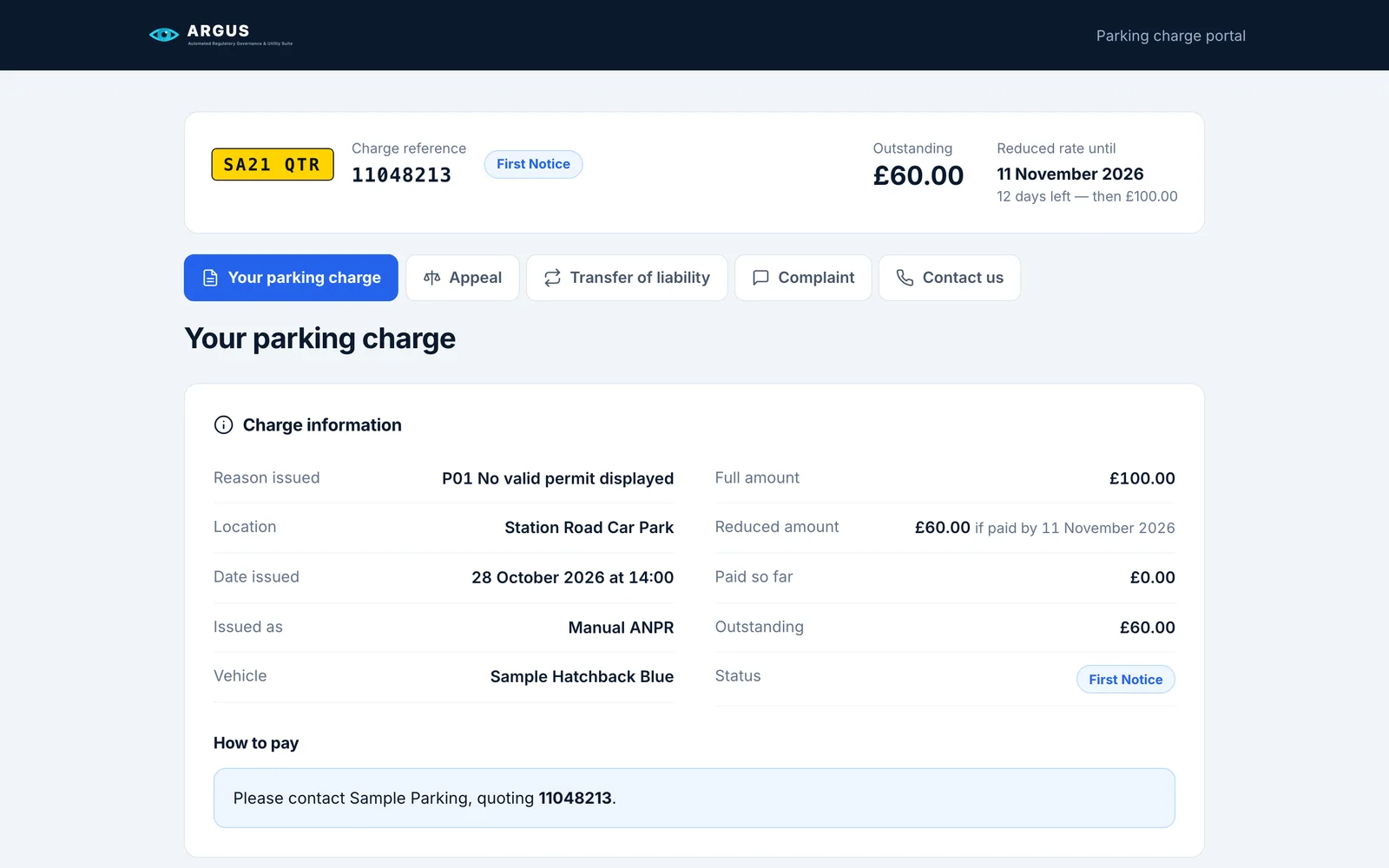Screen dimensions: 1389x868
Task: Click the Your parking charge page heading
Action: (319, 339)
